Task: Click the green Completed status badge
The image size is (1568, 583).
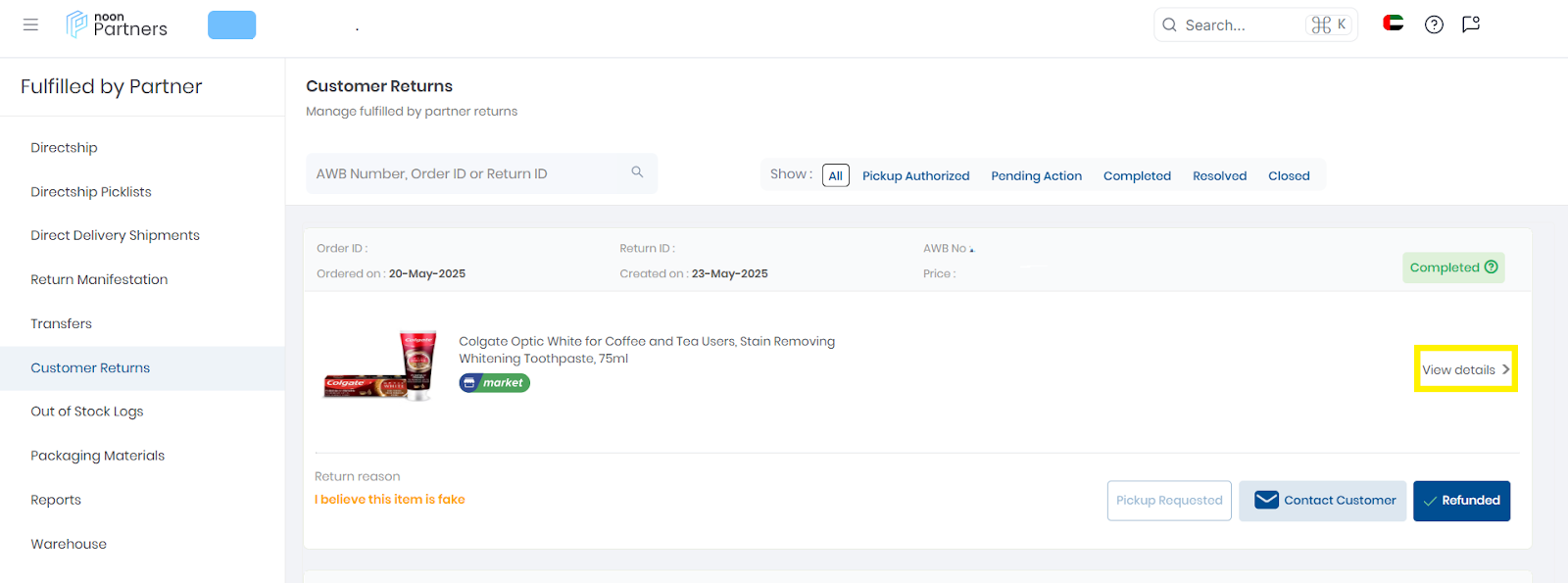Action: click(x=1453, y=267)
